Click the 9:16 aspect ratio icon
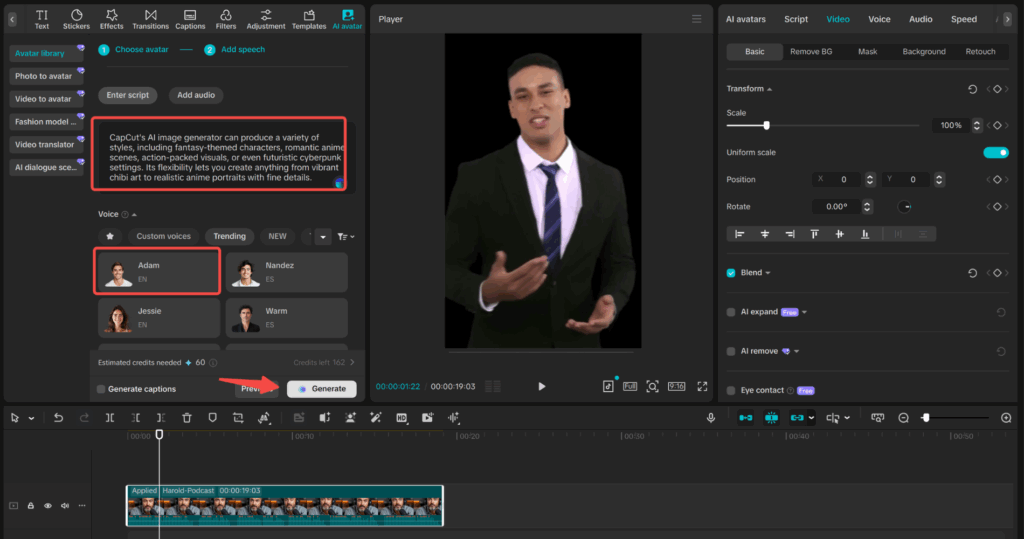This screenshot has width=1024, height=539. [677, 386]
